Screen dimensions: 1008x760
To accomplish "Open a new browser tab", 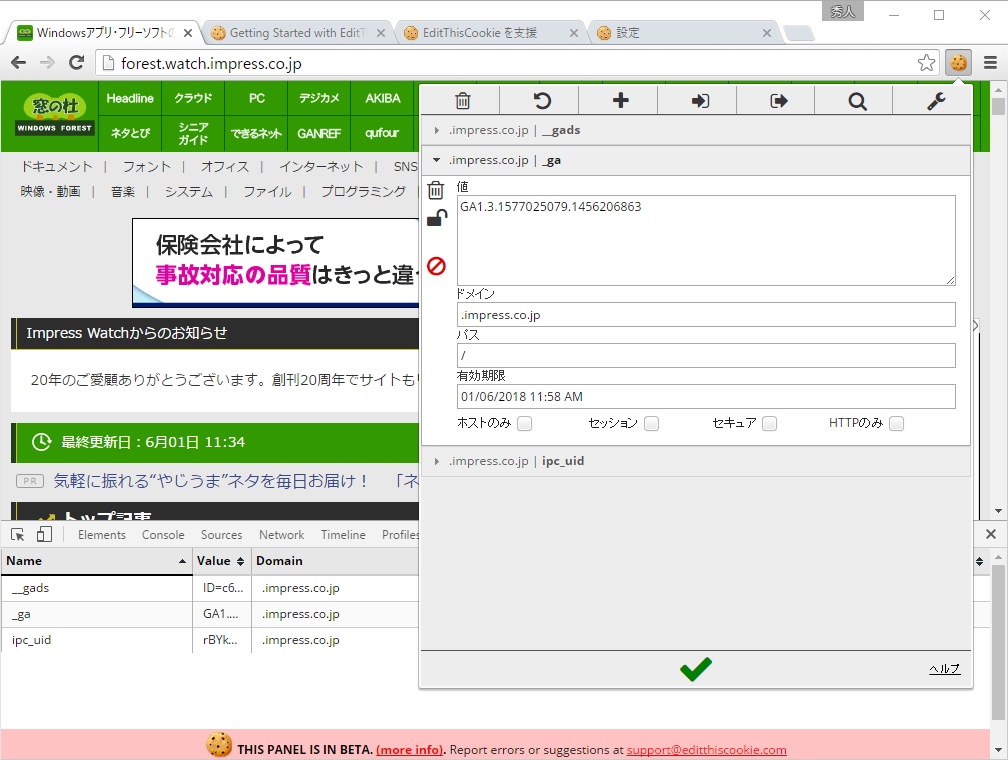I will 799,33.
